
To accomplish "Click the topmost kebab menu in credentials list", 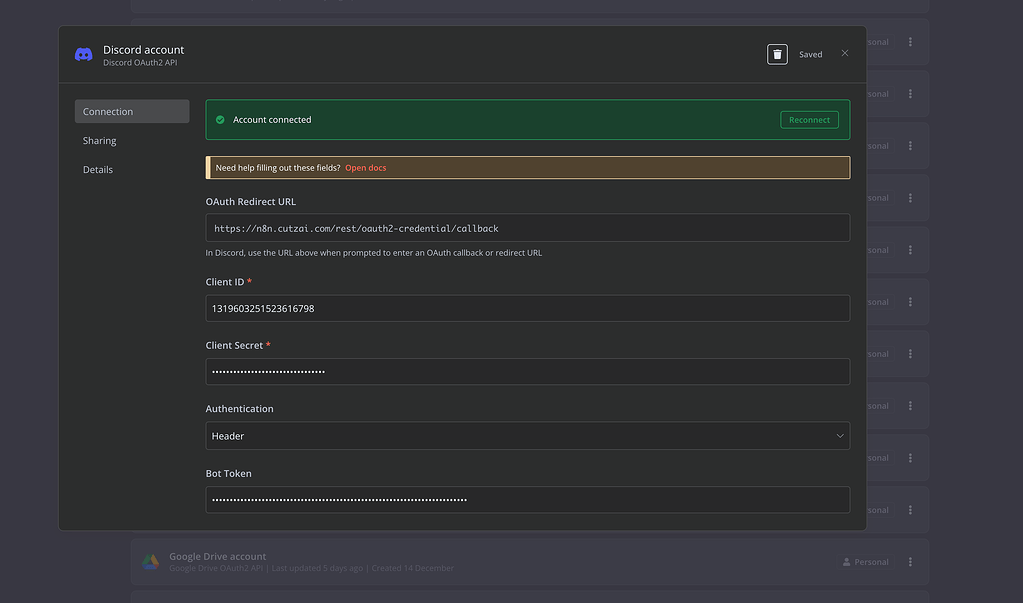I will click(909, 41).
